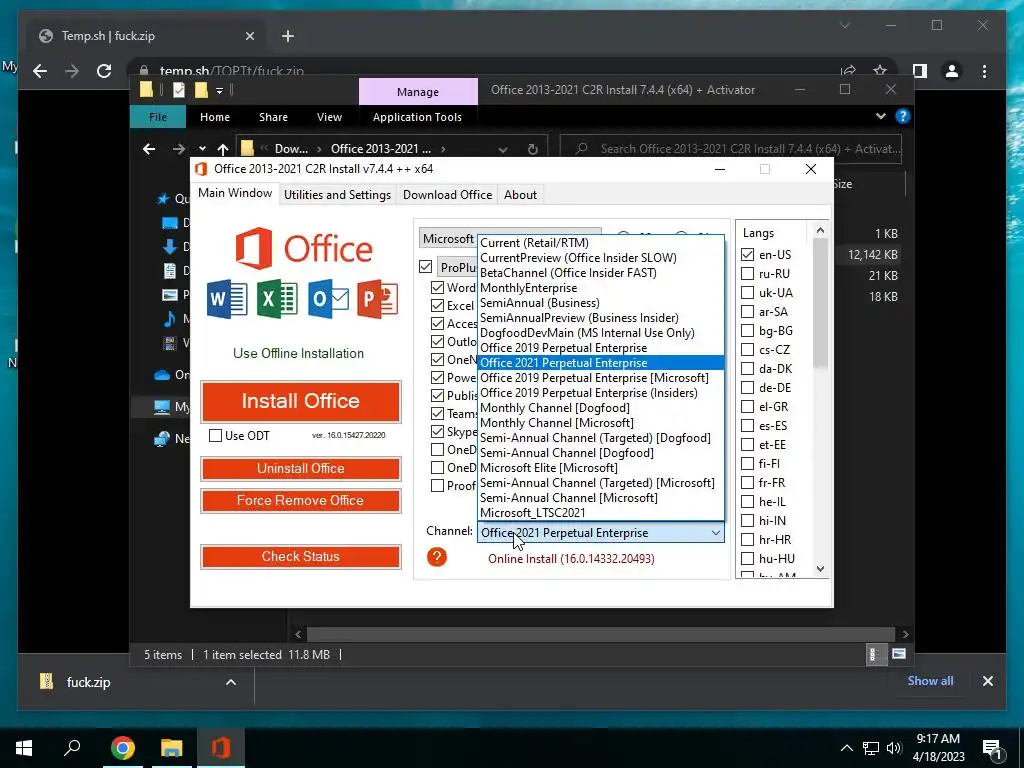This screenshot has width=1024, height=768.
Task: Click the large Office logo image
Action: 304,248
